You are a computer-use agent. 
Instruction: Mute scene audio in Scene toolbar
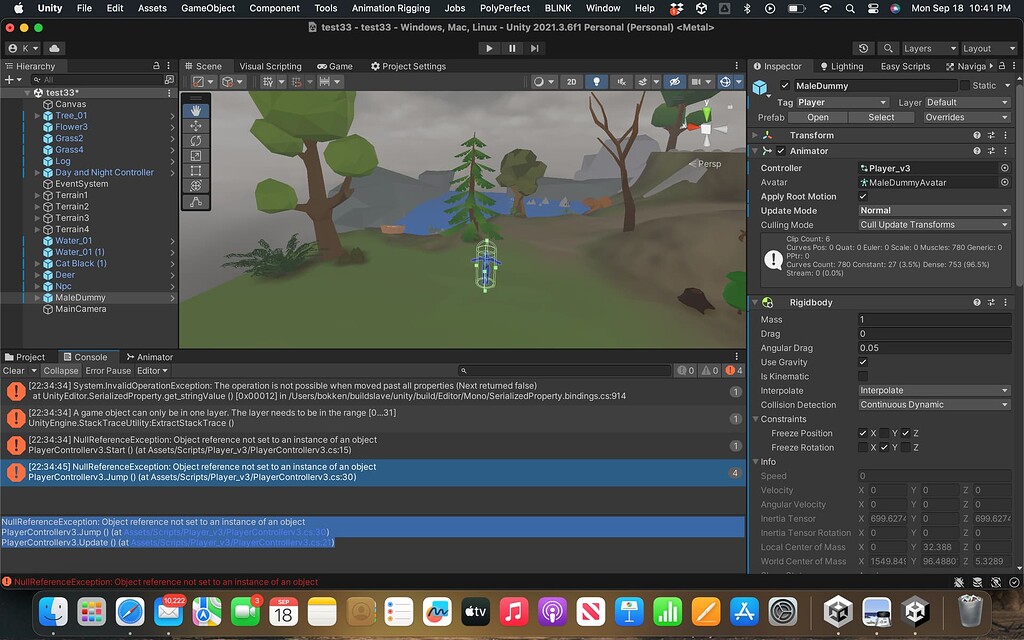pyautogui.click(x=621, y=82)
